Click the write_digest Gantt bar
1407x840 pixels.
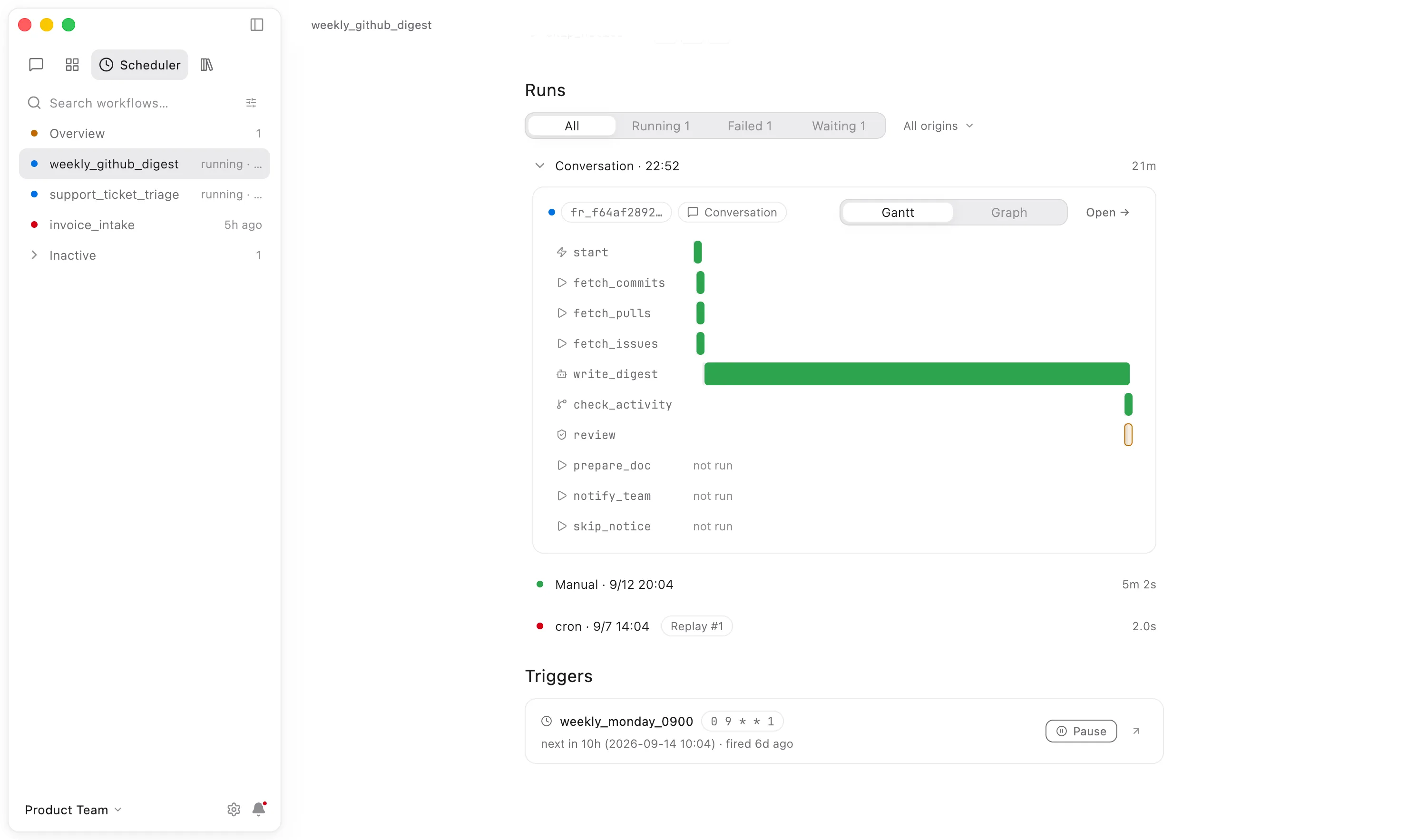[917, 373]
